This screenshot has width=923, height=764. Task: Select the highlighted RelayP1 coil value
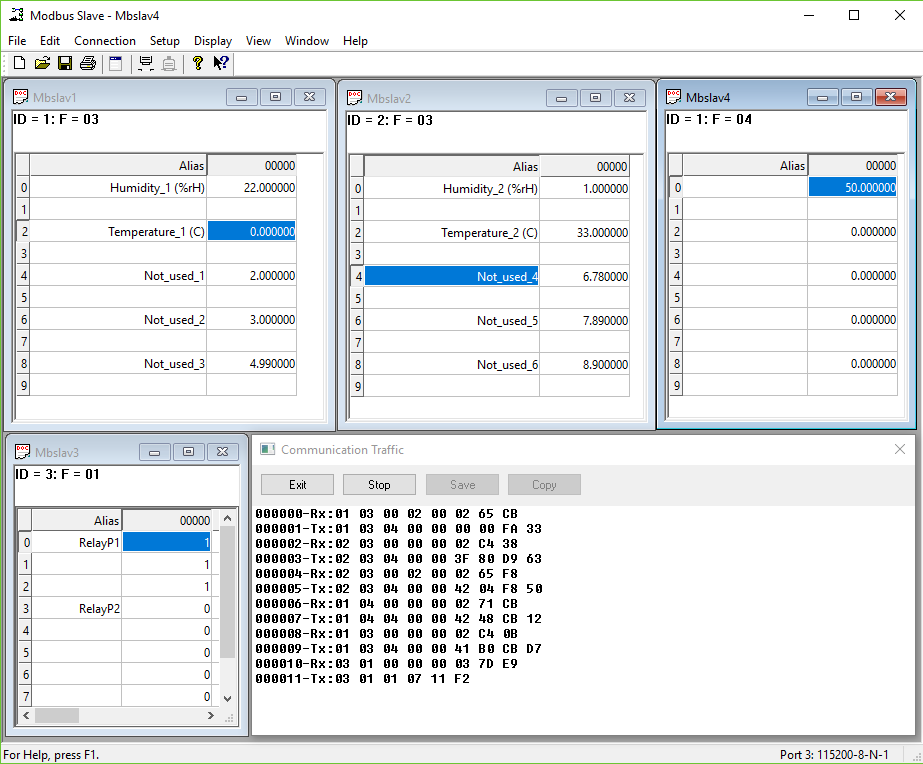[x=167, y=543]
